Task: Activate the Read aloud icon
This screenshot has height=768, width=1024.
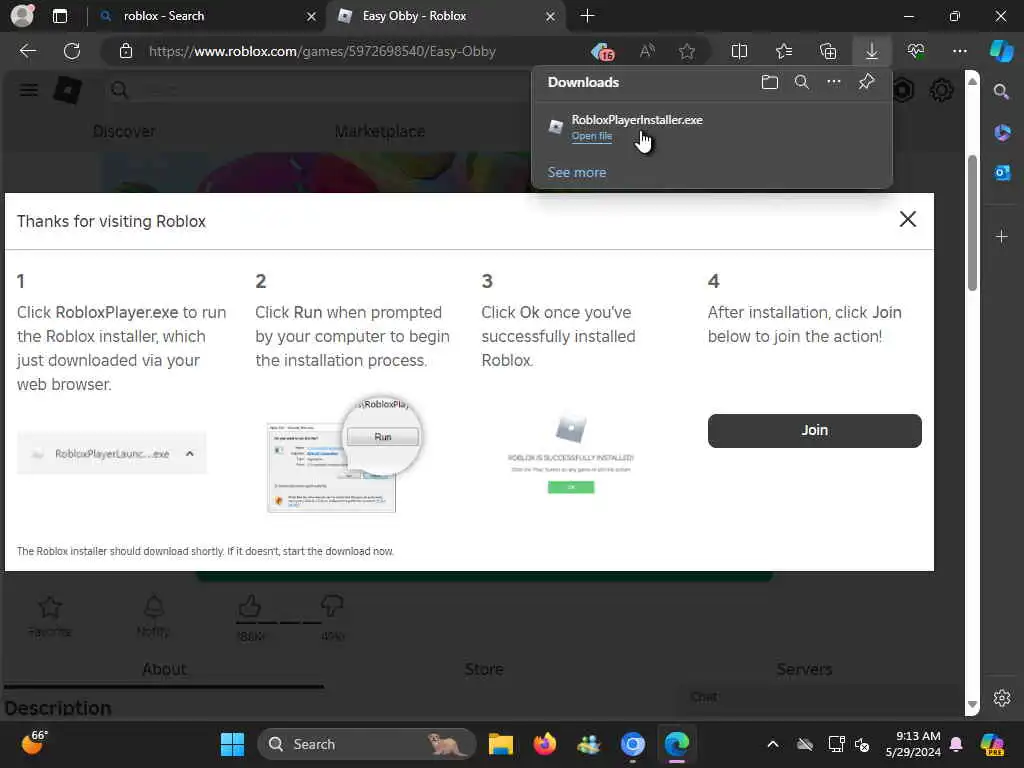Action: (647, 51)
